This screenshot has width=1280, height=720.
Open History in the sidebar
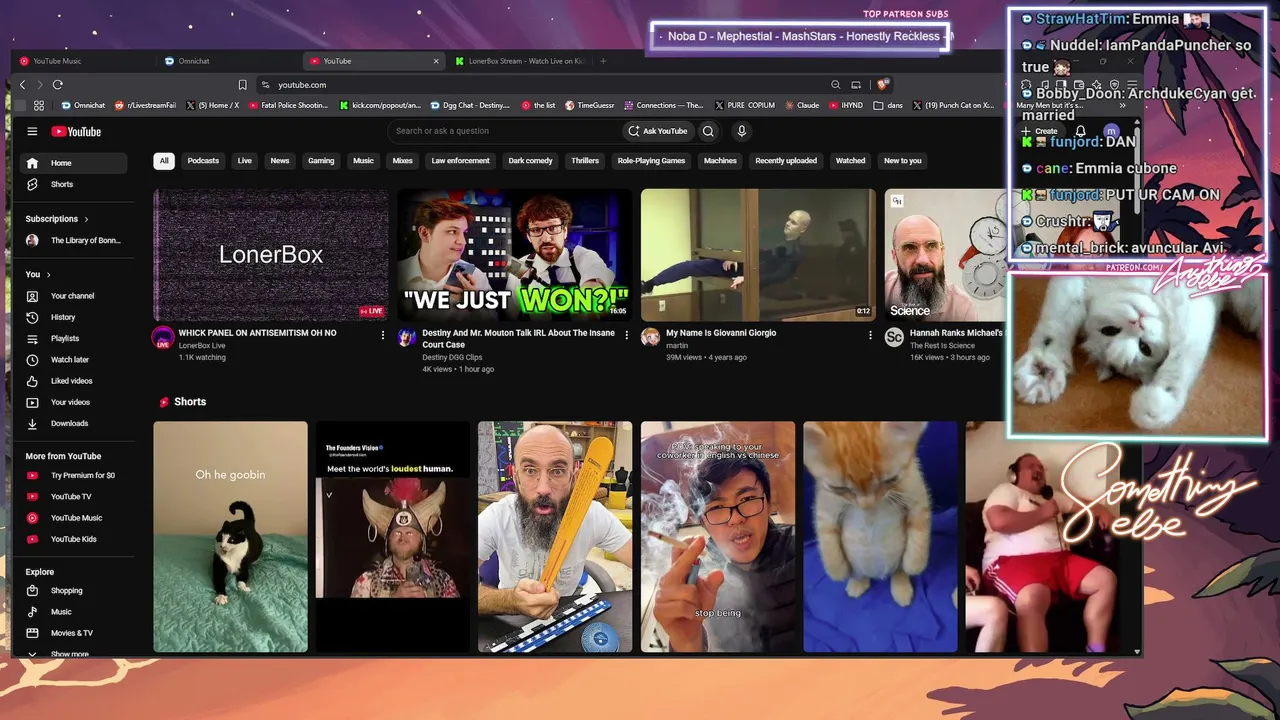(x=74, y=317)
